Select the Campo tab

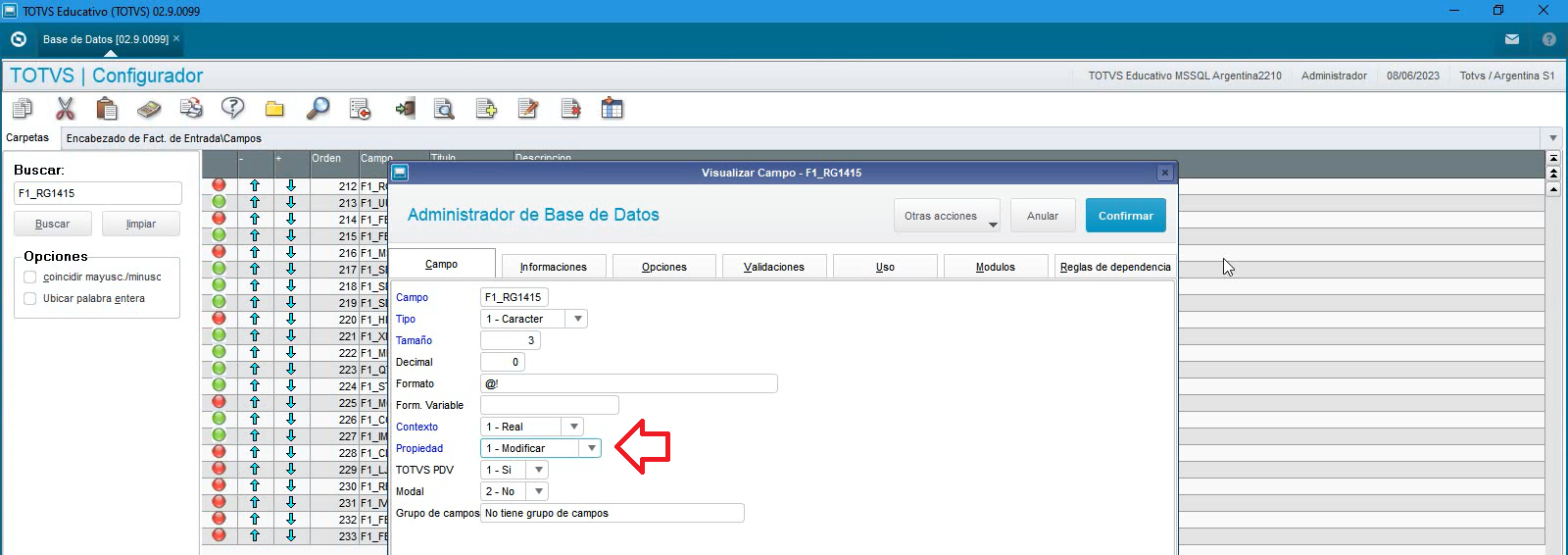pos(441,264)
